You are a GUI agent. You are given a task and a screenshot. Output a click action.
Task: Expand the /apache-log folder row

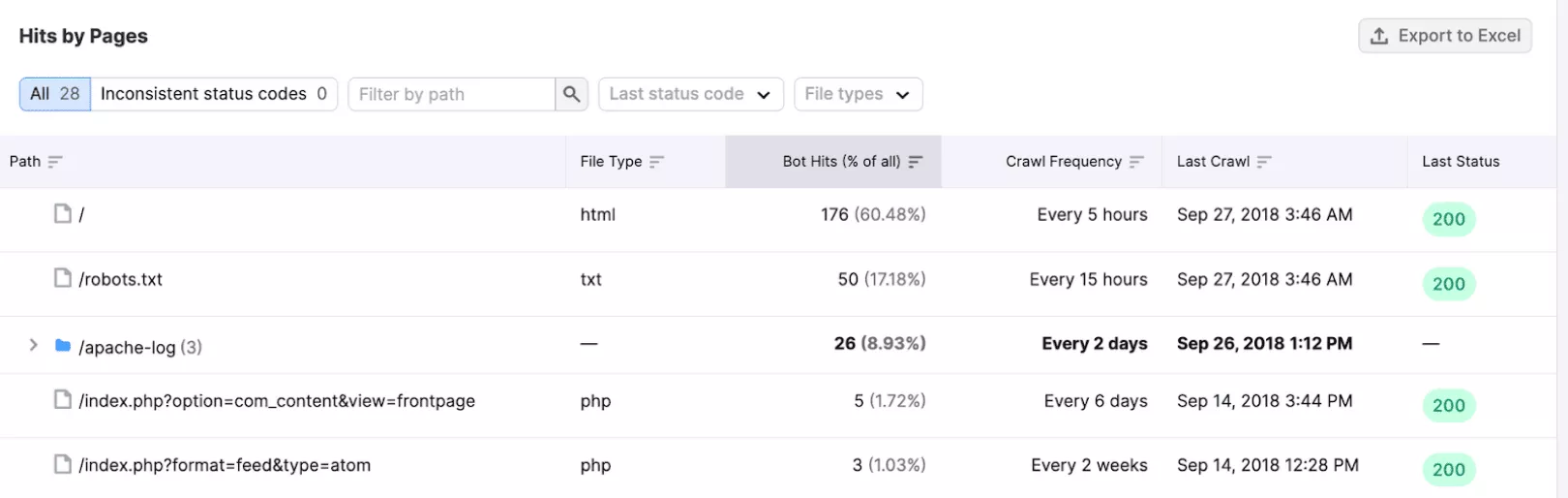(x=34, y=345)
